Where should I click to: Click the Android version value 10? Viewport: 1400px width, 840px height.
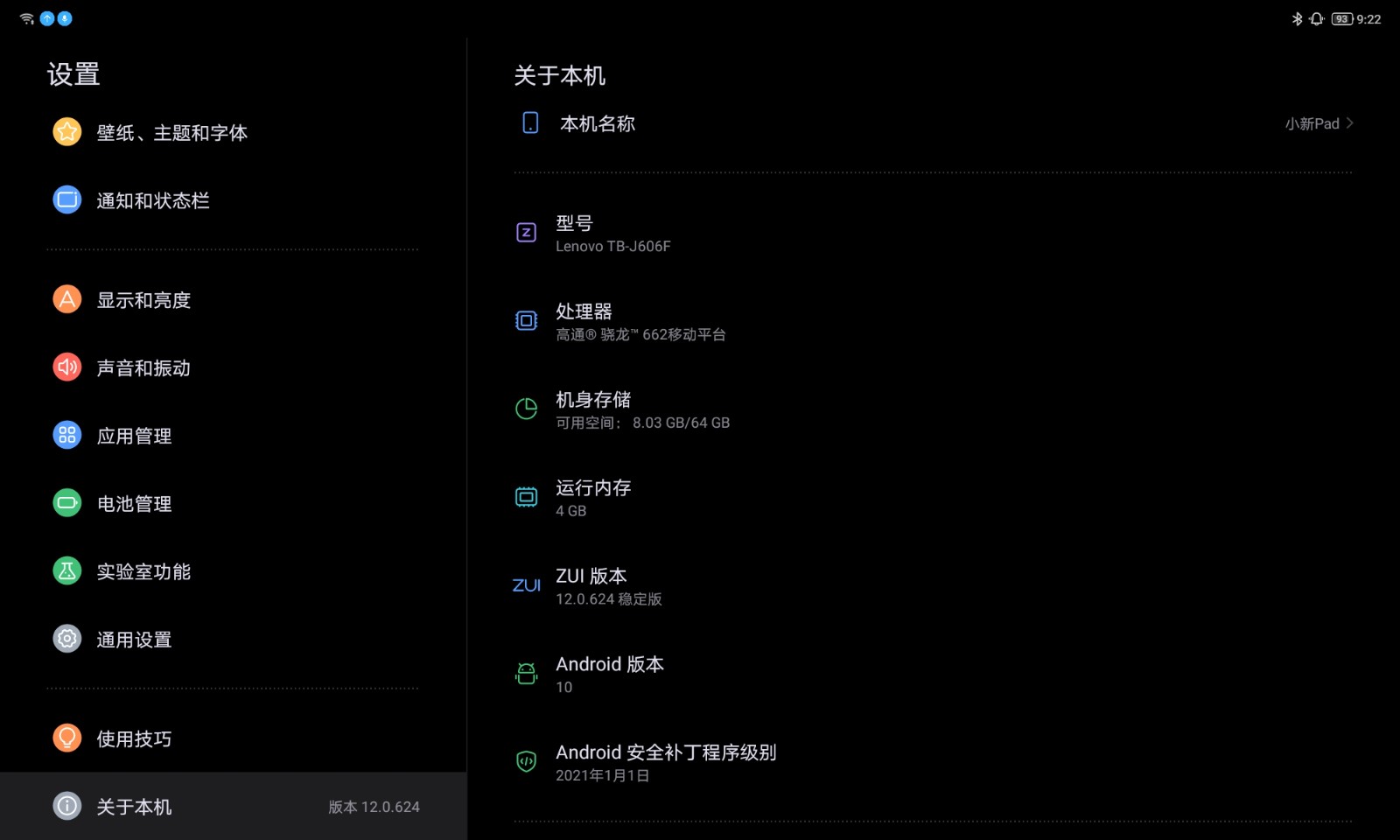[563, 688]
